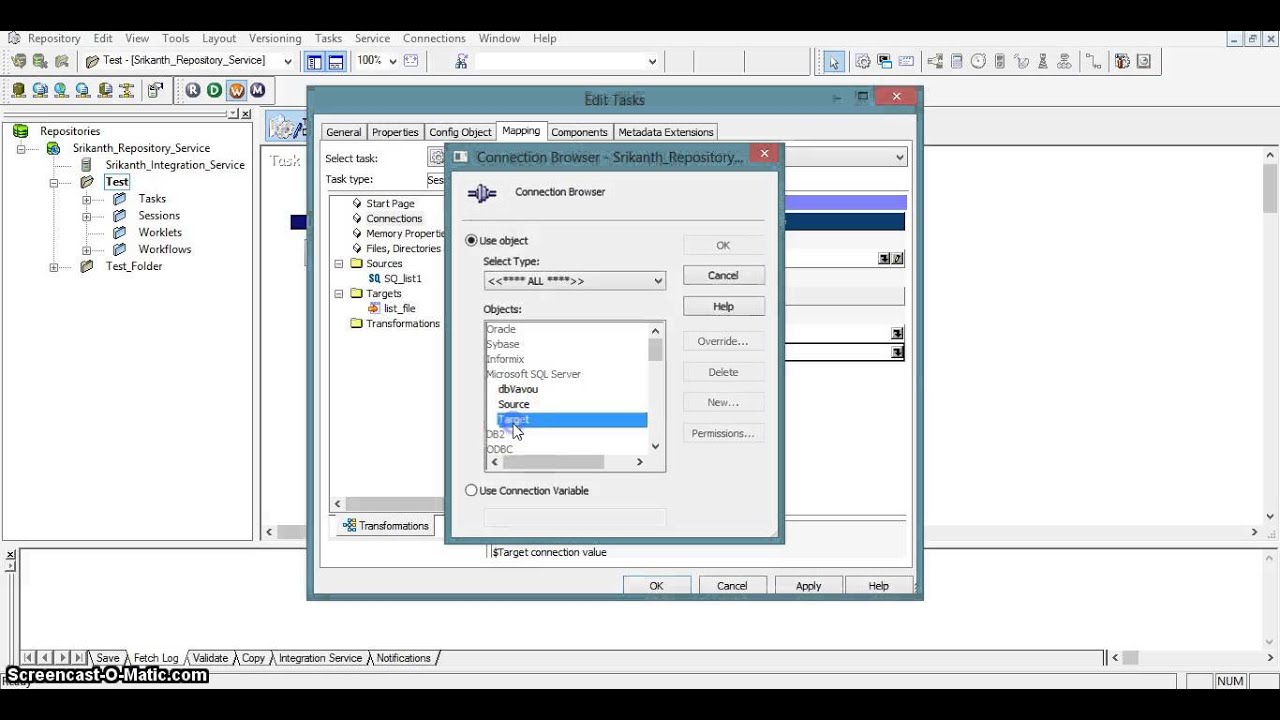
Task: Click the red gift-box icon in toolbar
Action: pyautogui.click(x=1122, y=62)
